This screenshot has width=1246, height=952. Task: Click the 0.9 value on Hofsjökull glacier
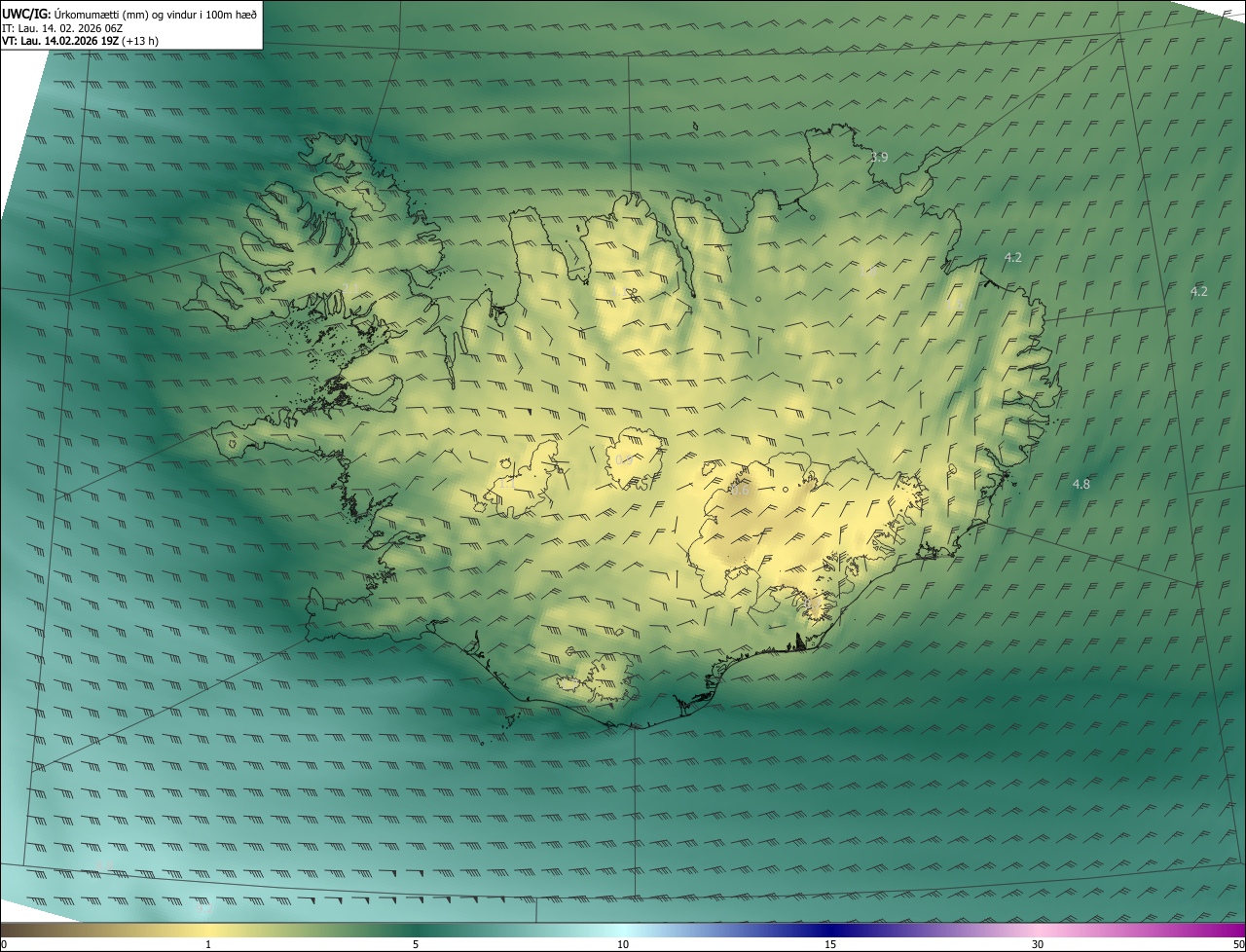[x=625, y=460]
